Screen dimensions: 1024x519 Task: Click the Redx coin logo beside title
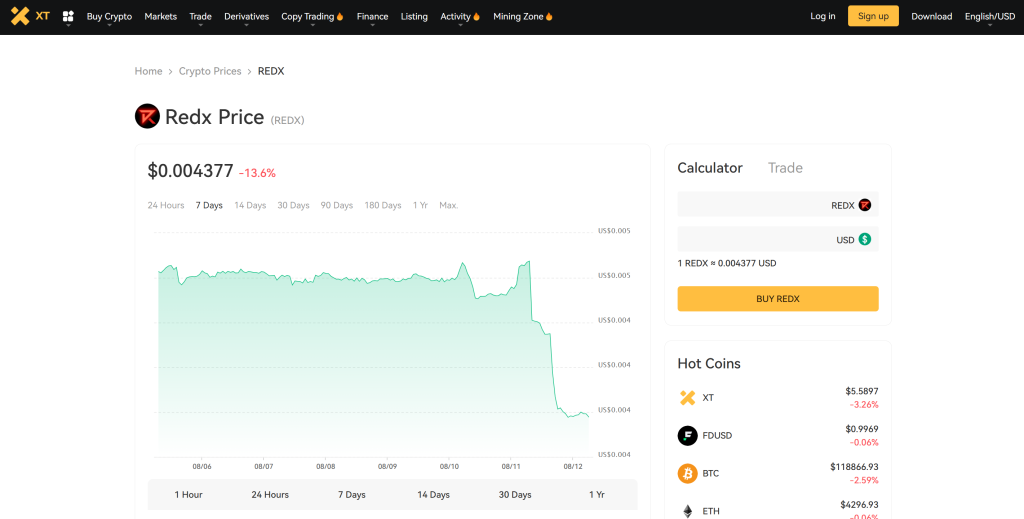click(x=147, y=117)
